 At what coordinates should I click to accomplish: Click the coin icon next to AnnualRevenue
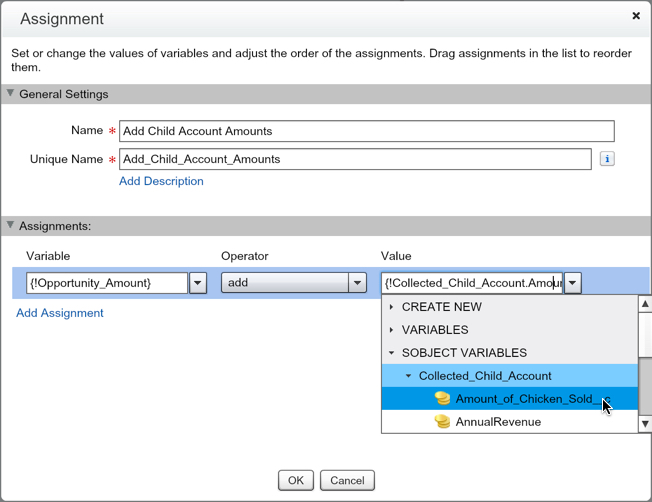tap(442, 422)
